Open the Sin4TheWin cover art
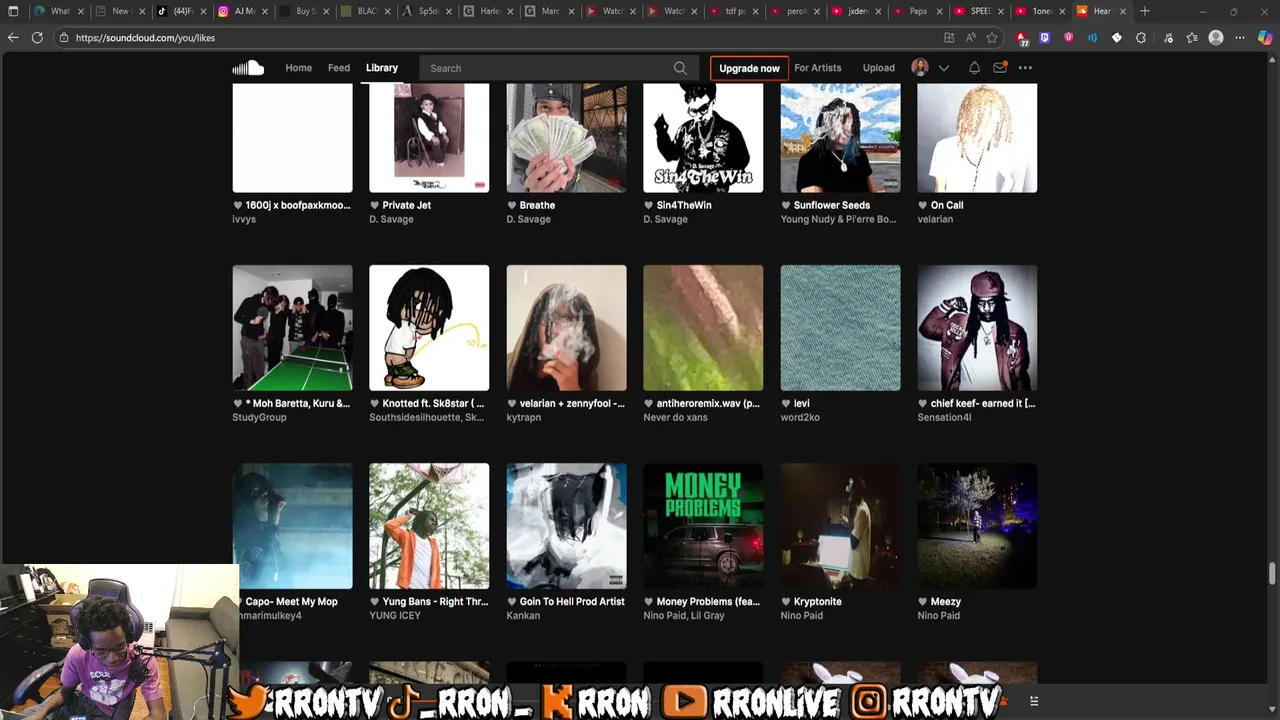This screenshot has height=720, width=1280. point(703,138)
